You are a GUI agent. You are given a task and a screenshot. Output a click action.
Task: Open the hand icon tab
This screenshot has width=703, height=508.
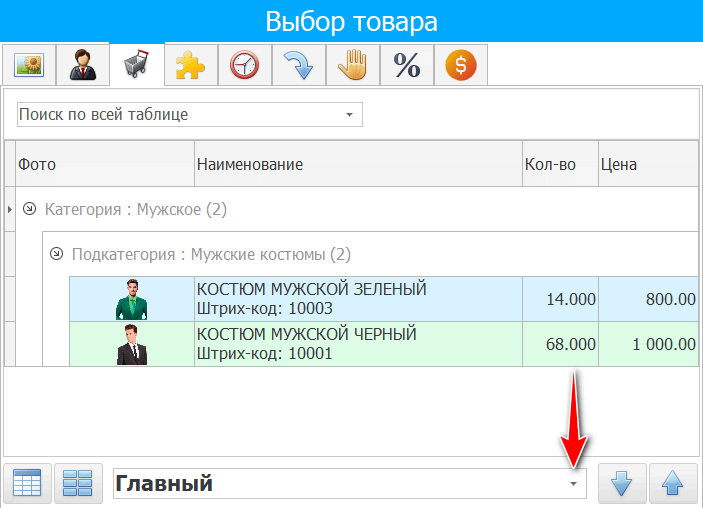click(x=352, y=66)
